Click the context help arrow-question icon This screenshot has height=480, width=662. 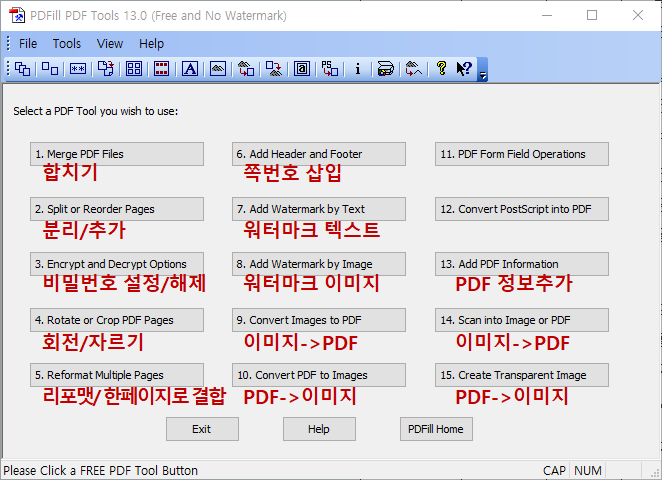pos(464,69)
